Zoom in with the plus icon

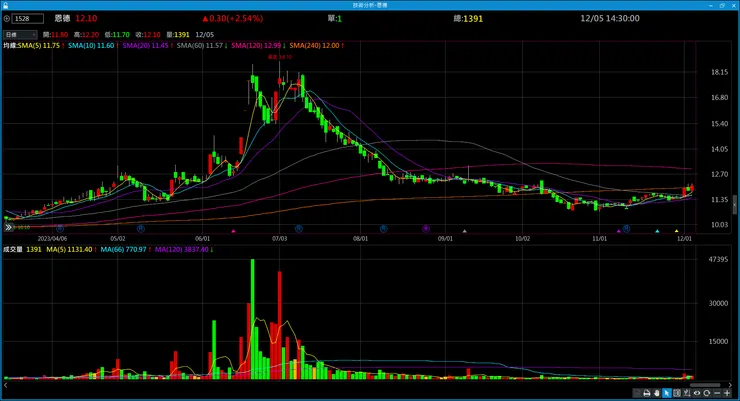(x=727, y=393)
